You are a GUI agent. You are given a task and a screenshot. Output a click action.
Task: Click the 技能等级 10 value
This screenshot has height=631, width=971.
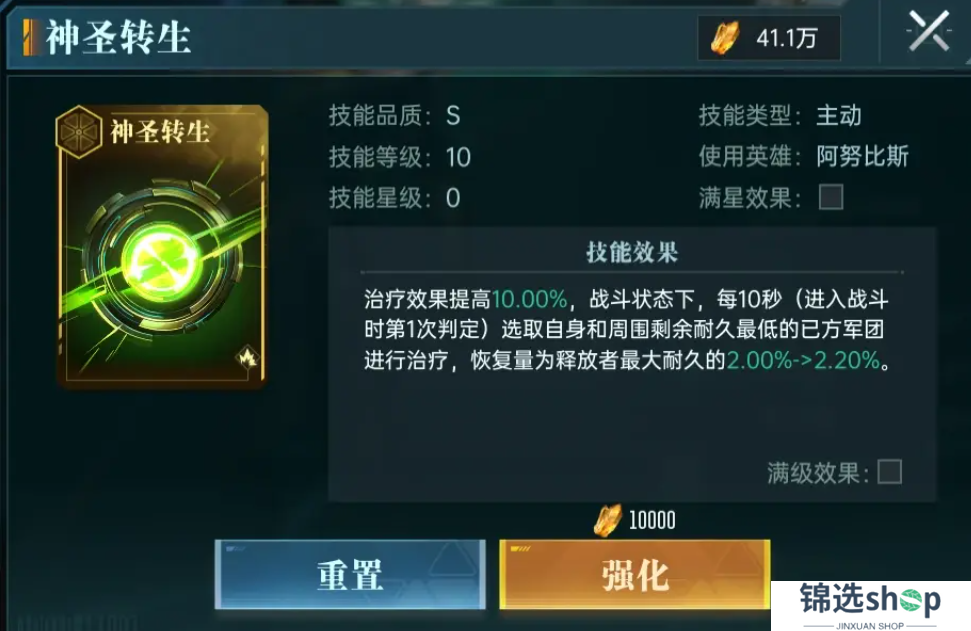pyautogui.click(x=458, y=157)
